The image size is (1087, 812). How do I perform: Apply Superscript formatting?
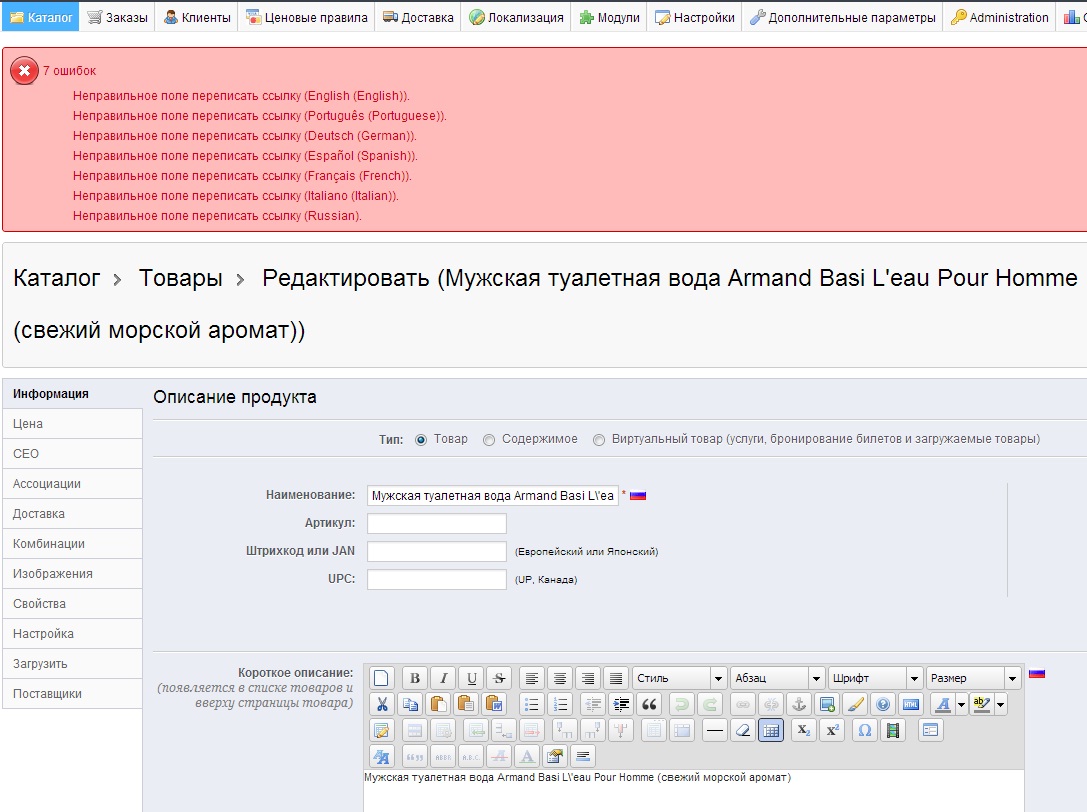click(x=832, y=730)
